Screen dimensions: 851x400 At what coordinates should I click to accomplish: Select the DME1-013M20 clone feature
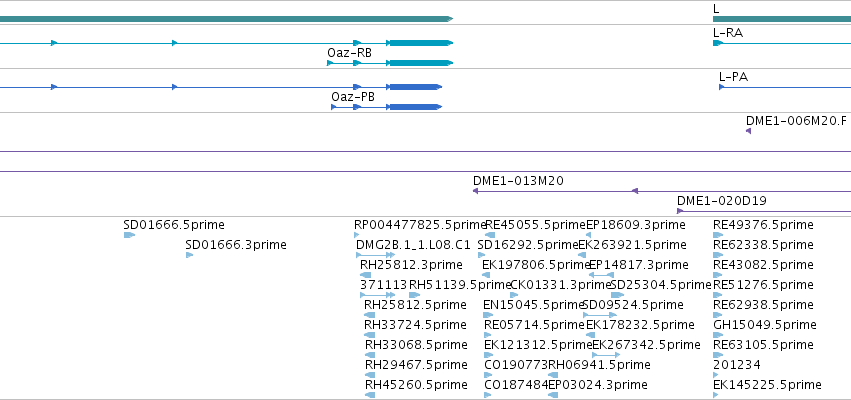click(662, 191)
